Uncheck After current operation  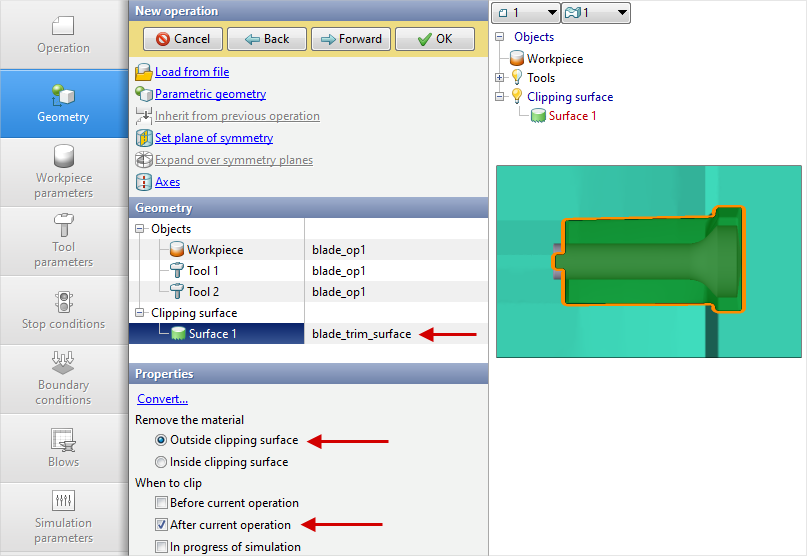tap(161, 525)
